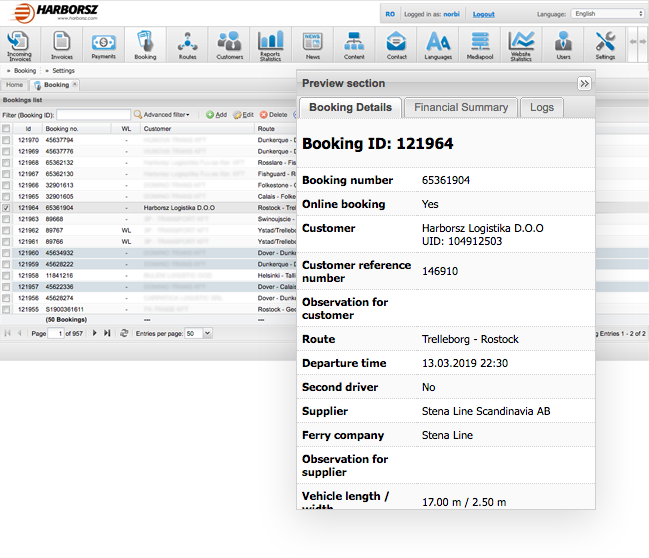Click the Filter Booking ID input field

[x=93, y=115]
